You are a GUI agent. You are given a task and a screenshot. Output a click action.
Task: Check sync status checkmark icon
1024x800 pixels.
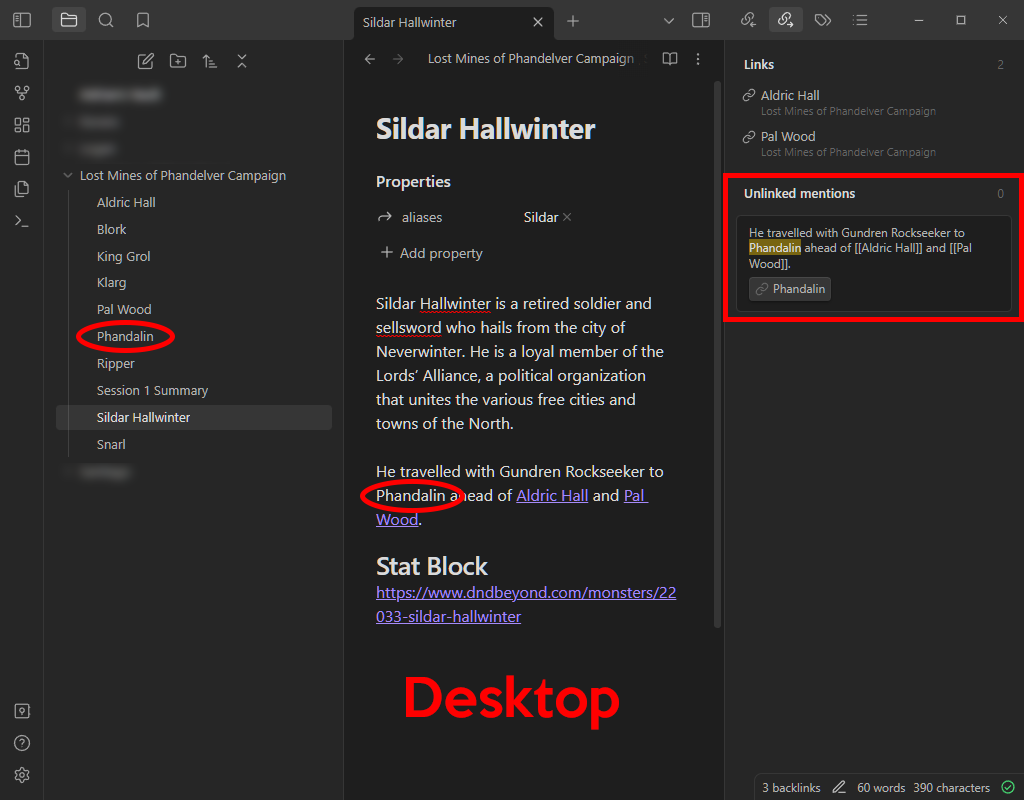point(1008,788)
